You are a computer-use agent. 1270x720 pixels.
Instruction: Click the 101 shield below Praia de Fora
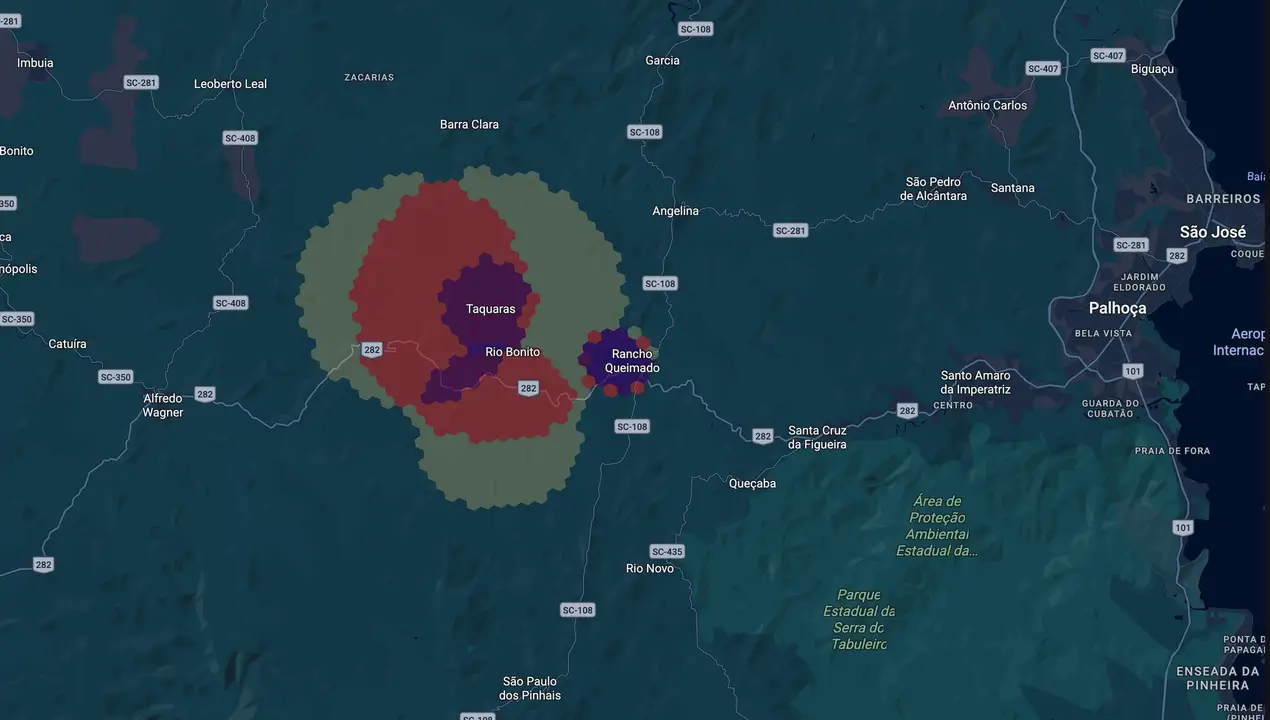point(1183,527)
